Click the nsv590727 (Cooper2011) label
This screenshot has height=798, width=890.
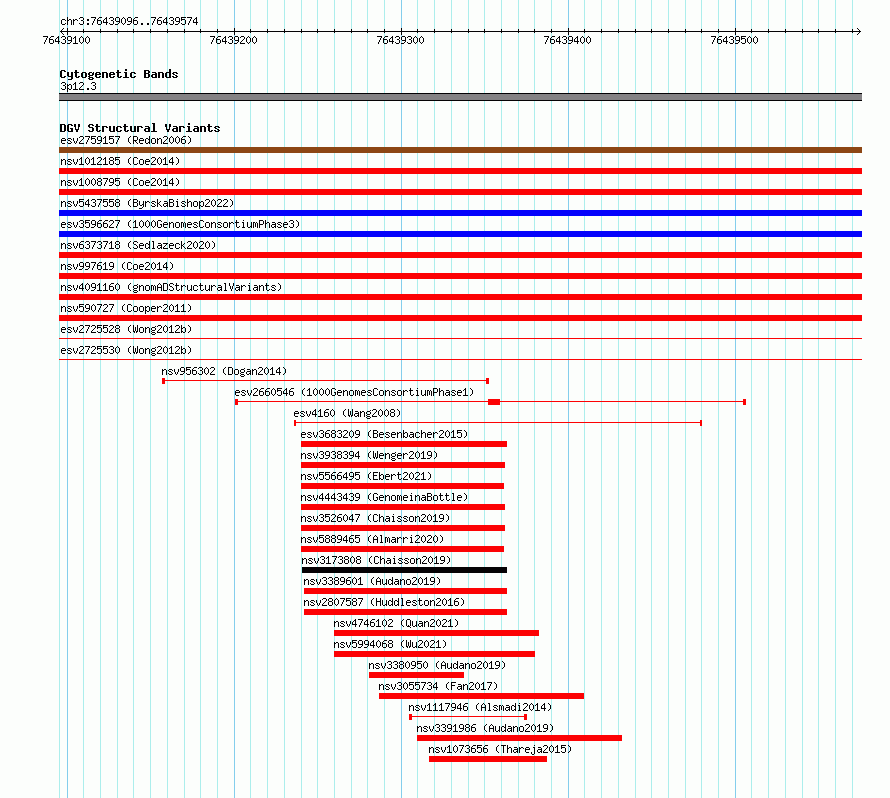[126, 308]
